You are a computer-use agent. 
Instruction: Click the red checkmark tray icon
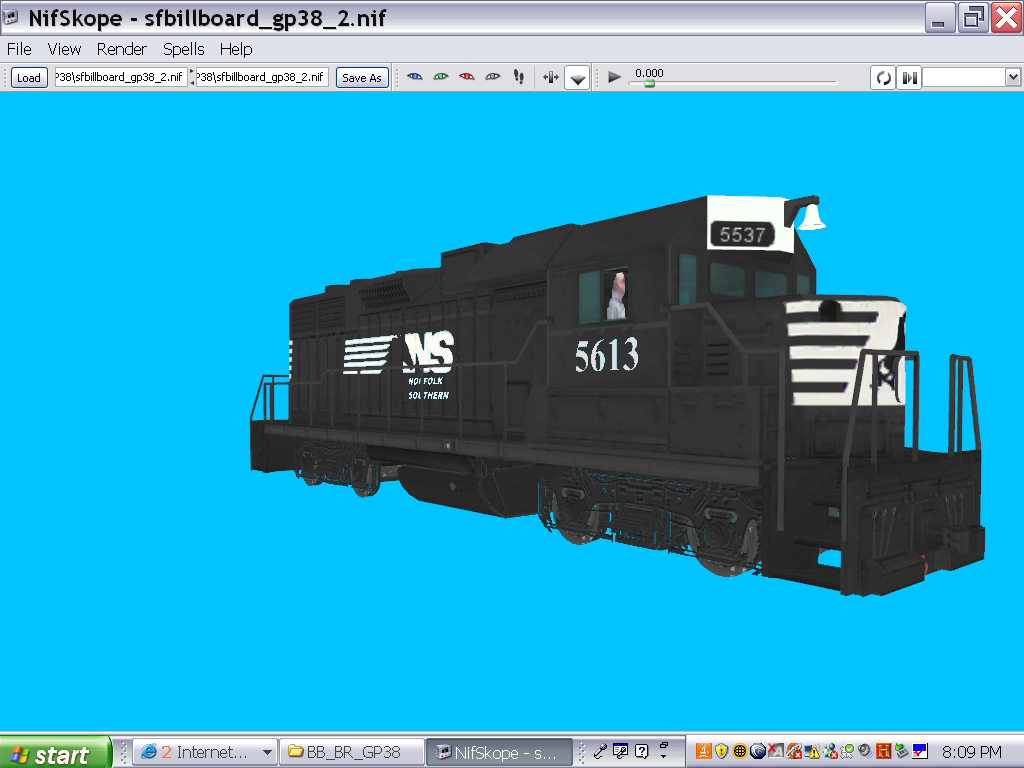pos(920,752)
